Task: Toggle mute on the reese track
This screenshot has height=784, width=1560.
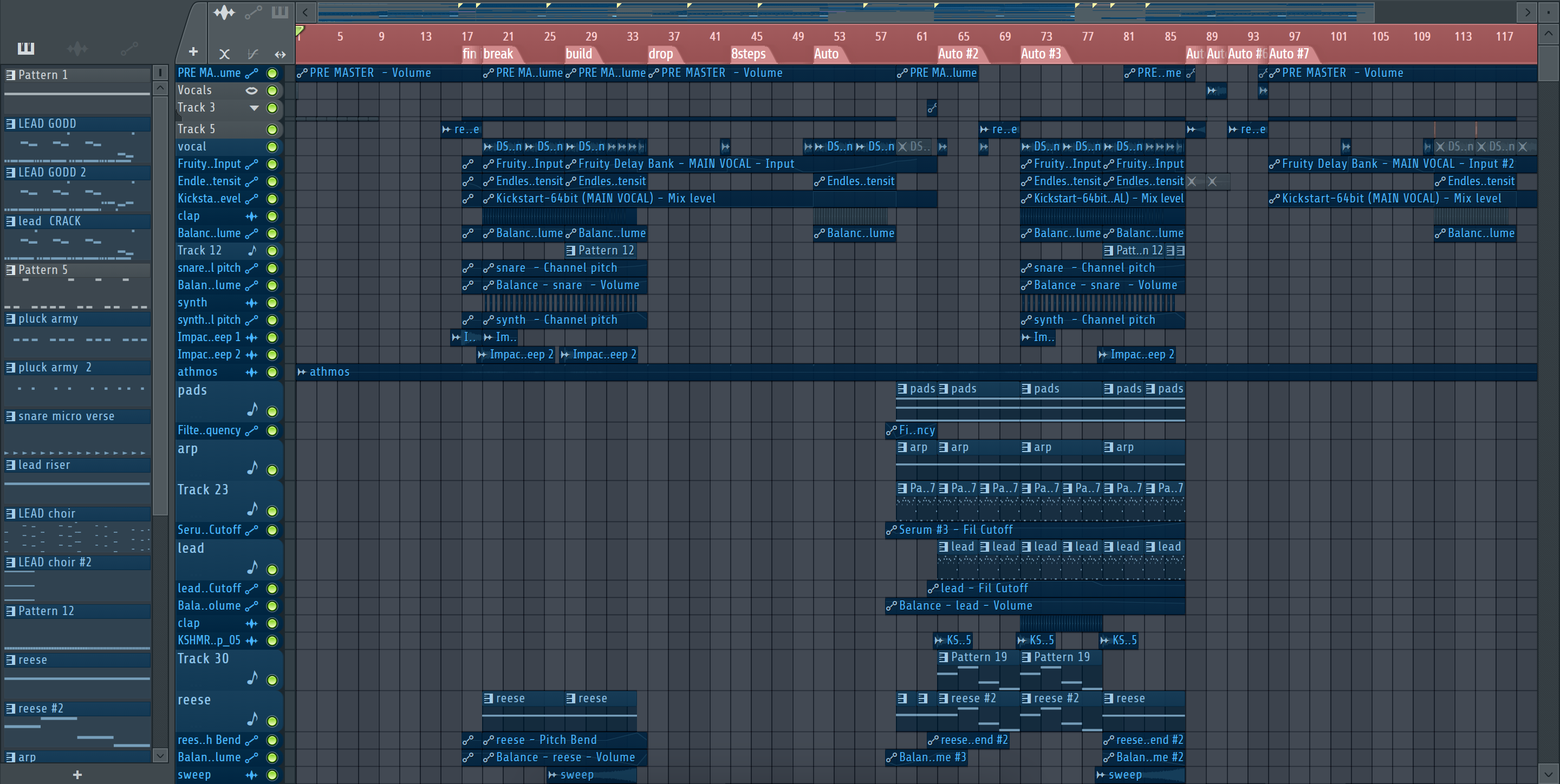Action: [x=272, y=721]
